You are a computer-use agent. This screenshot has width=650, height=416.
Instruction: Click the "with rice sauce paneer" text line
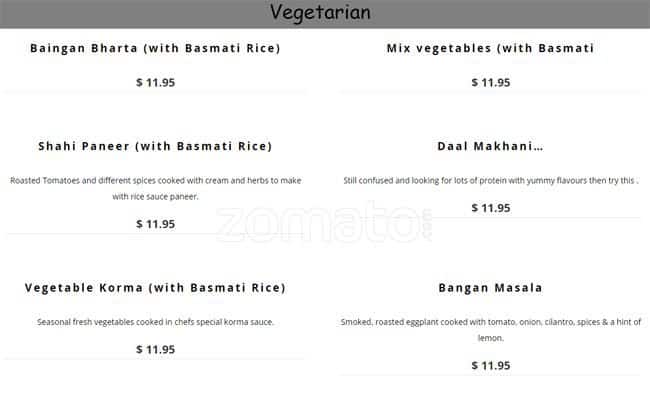pyautogui.click(x=155, y=197)
